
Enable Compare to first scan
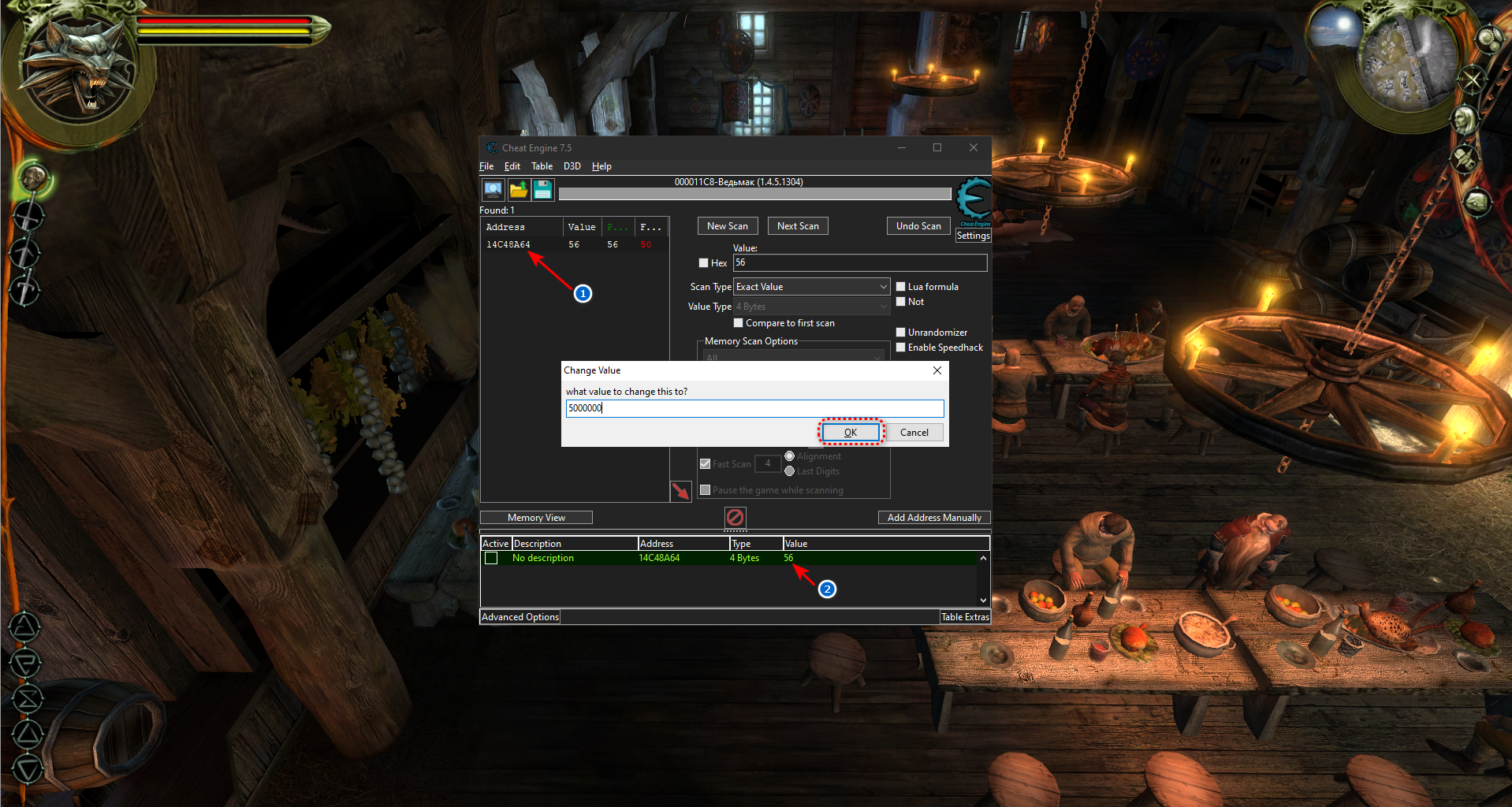tap(738, 323)
